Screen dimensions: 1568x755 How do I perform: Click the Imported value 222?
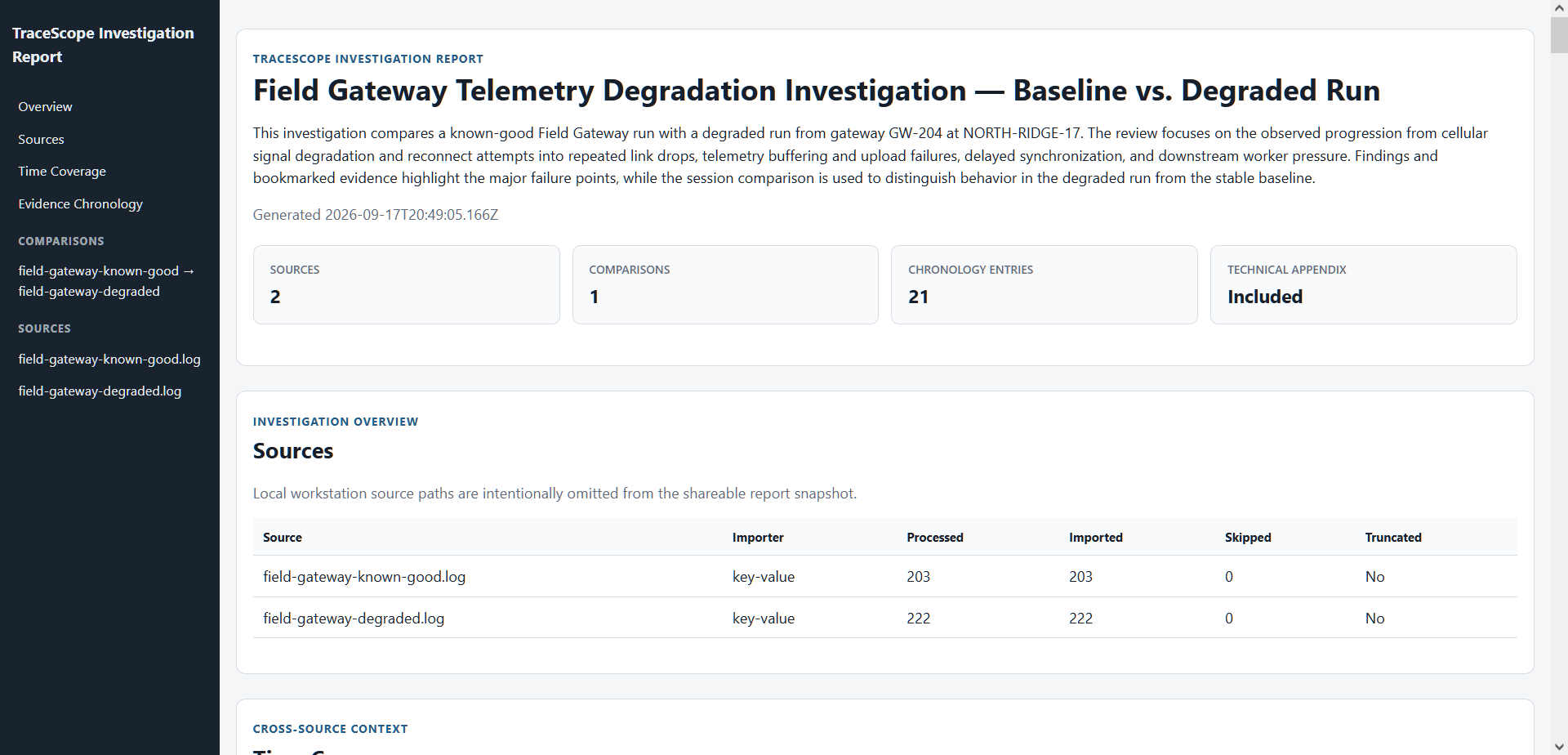pyautogui.click(x=1080, y=619)
